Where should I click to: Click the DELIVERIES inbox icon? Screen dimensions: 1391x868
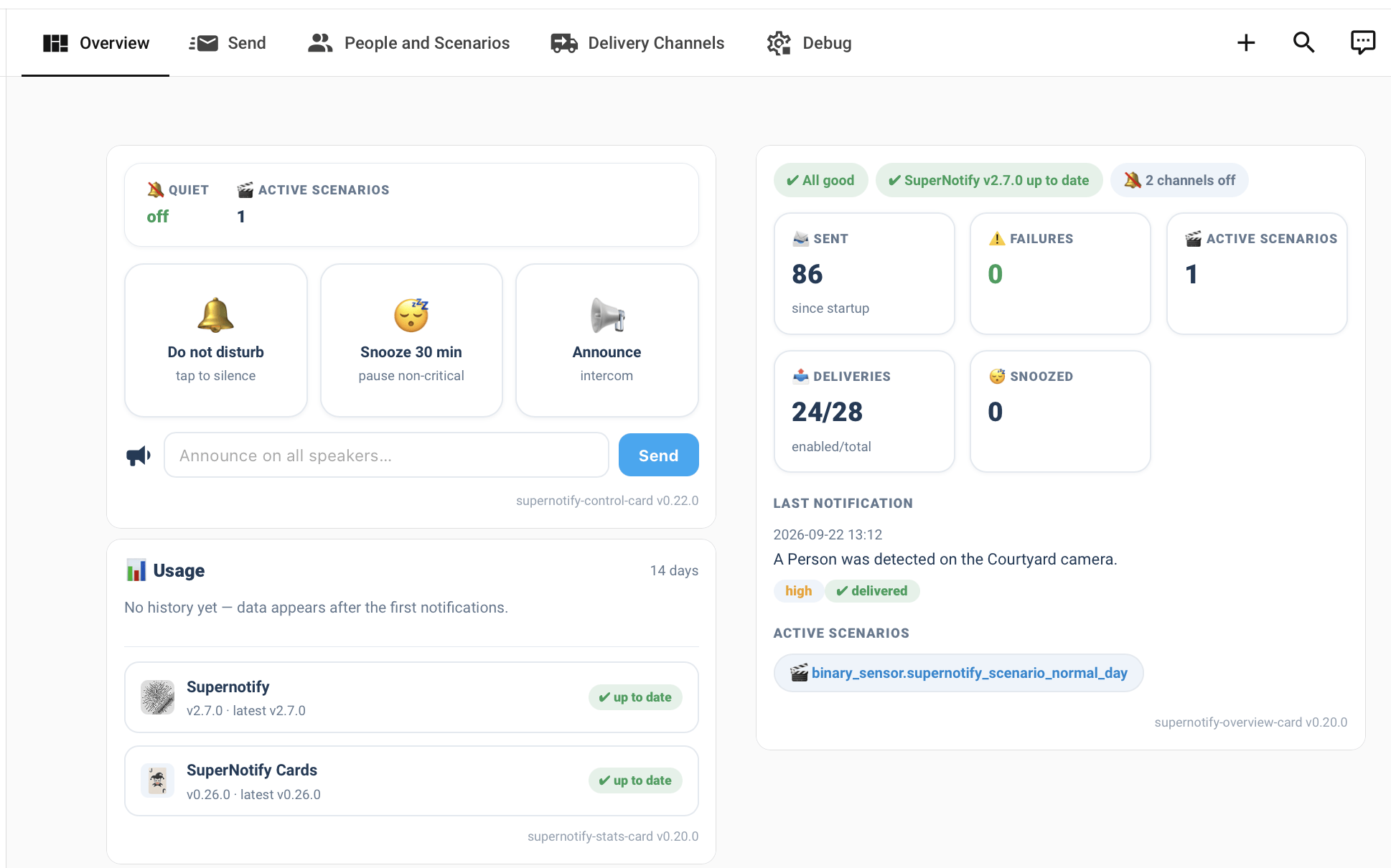tap(800, 376)
